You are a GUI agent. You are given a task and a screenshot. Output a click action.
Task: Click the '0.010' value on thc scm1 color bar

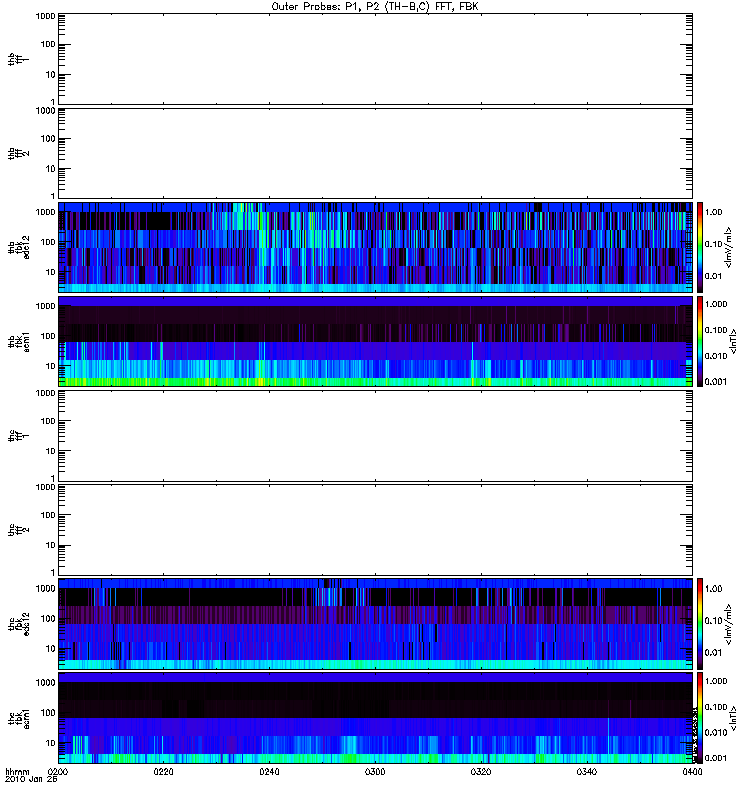[x=716, y=733]
